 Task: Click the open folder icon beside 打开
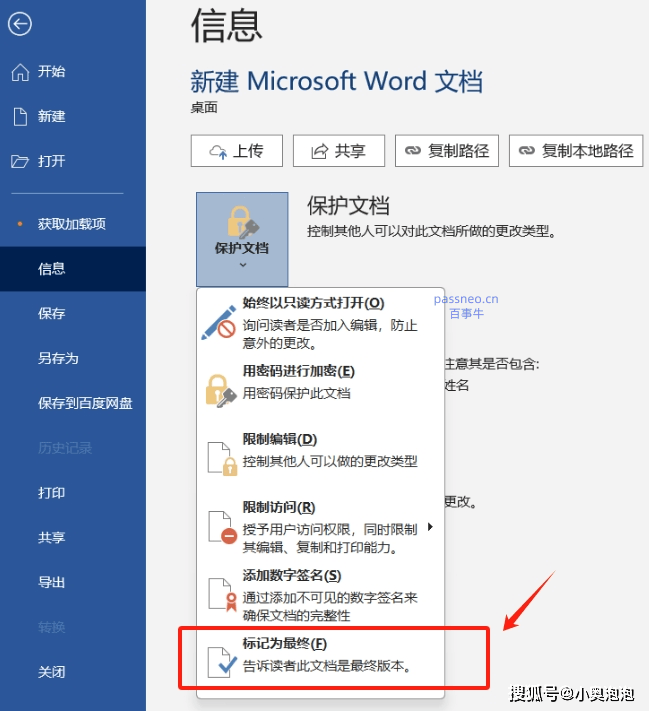pyautogui.click(x=20, y=161)
